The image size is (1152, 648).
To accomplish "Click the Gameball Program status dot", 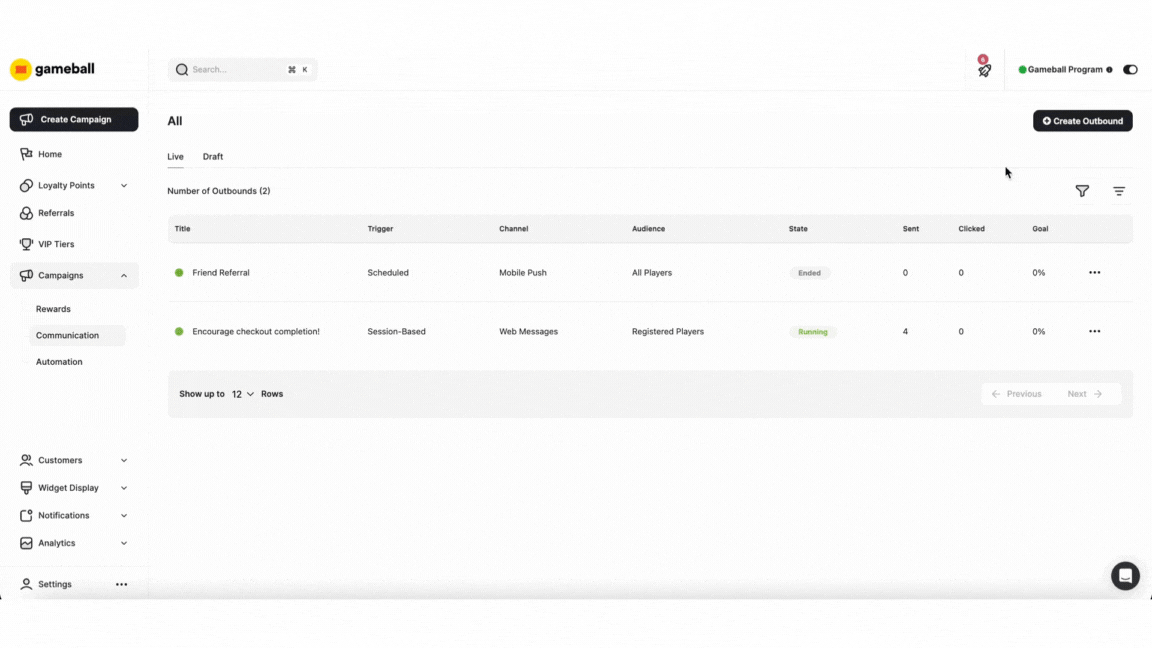I will pos(1021,69).
